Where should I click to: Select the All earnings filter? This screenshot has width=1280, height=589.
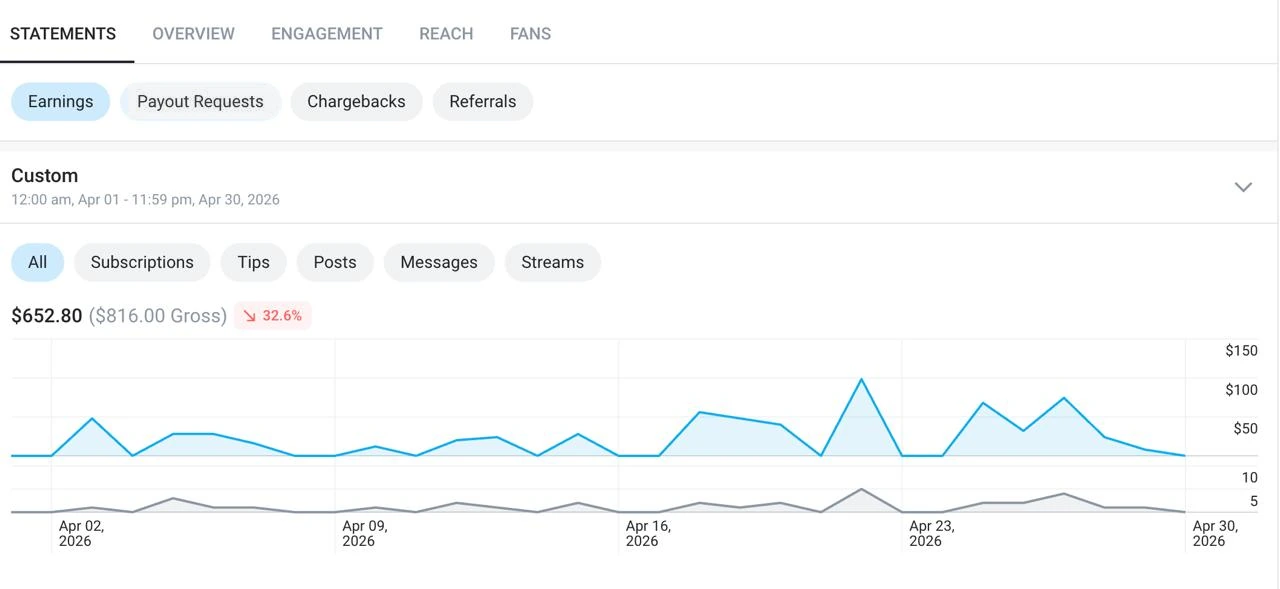[x=37, y=262]
